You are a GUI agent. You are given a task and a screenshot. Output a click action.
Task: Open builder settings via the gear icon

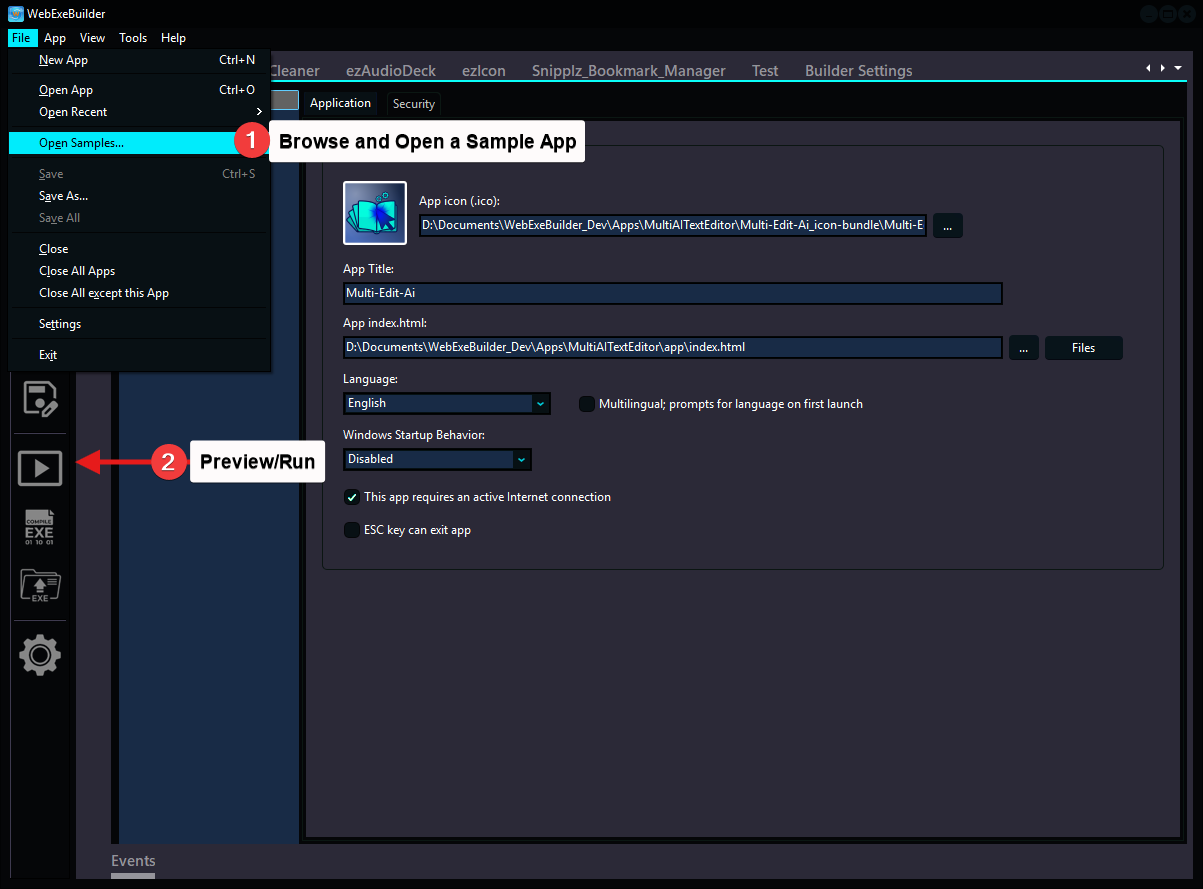pyautogui.click(x=39, y=655)
